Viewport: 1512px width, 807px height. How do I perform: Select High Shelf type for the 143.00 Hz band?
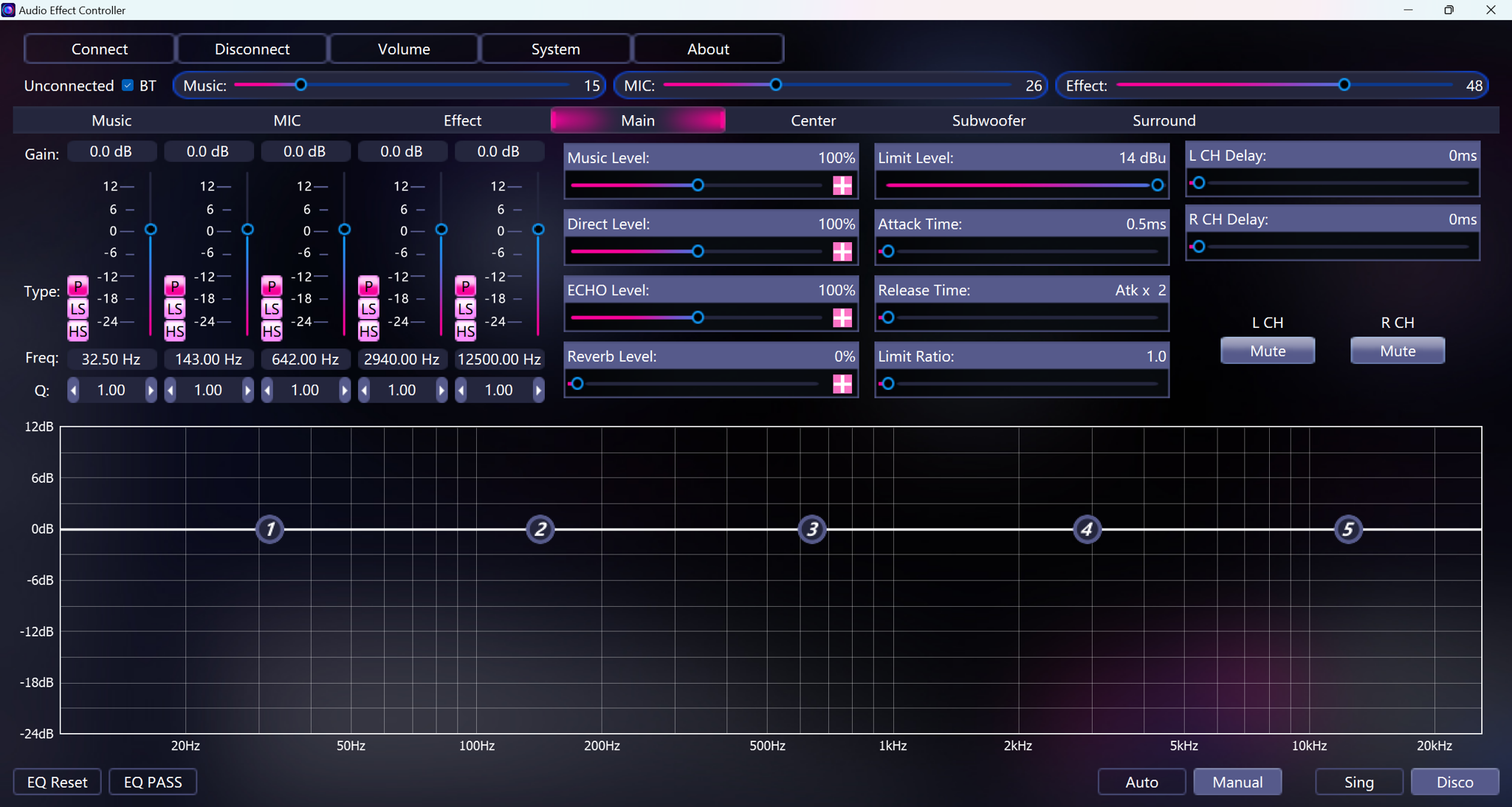coord(174,331)
